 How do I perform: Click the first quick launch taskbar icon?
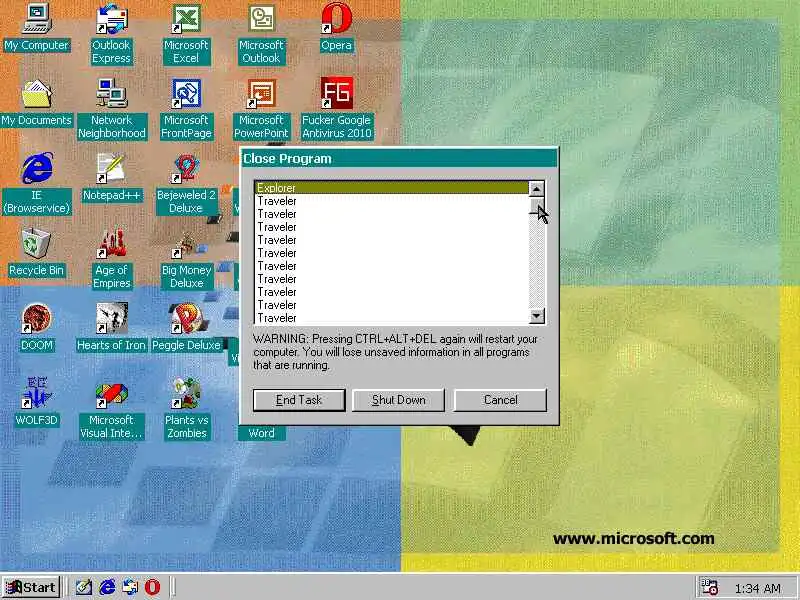(84, 587)
